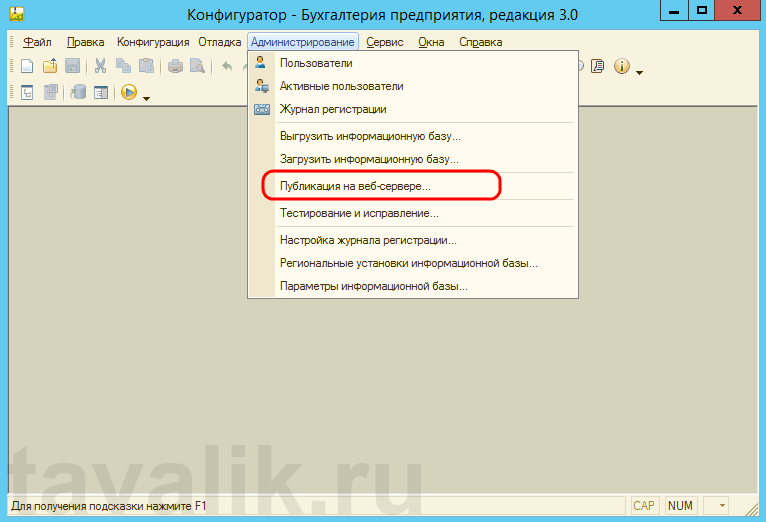Screen dimensions: 766x522
Task: Click the Save diskette icon
Action: pyautogui.click(x=72, y=66)
